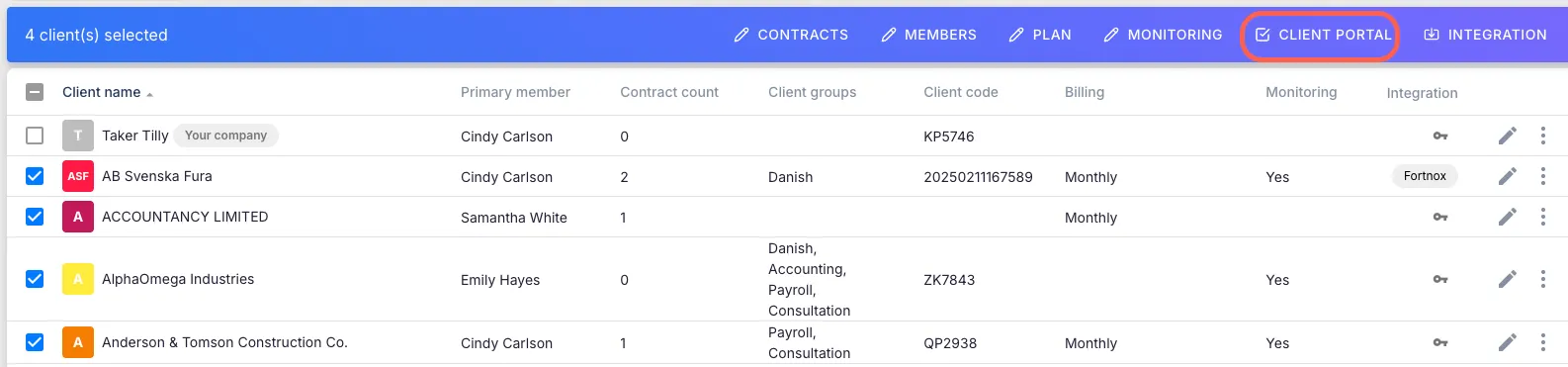This screenshot has width=1568, height=367.
Task: Click the yellow AlphaOmega Industries avatar
Action: 78,279
